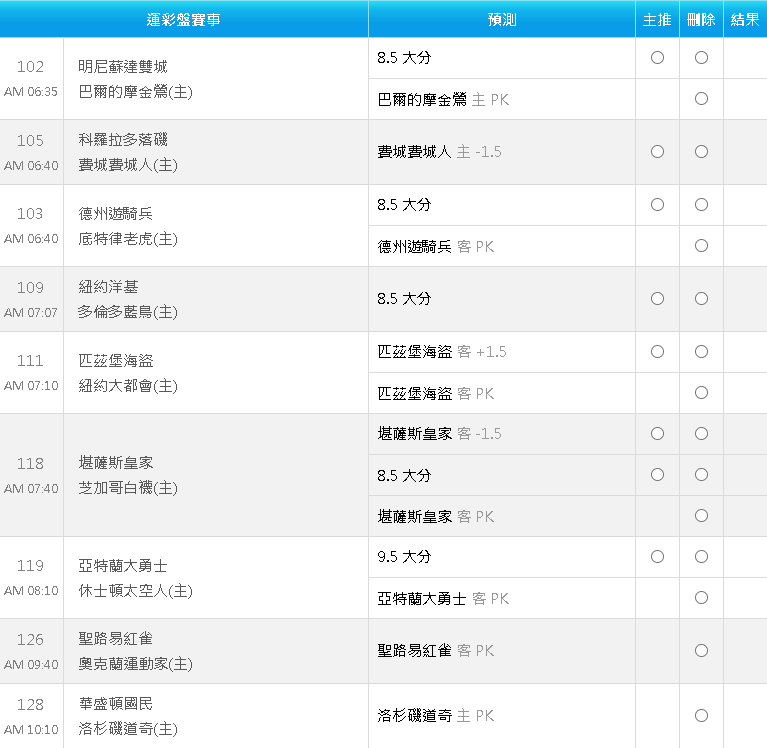Viewport: 767px width, 748px height.
Task: Click game number 105
Action: [30, 140]
